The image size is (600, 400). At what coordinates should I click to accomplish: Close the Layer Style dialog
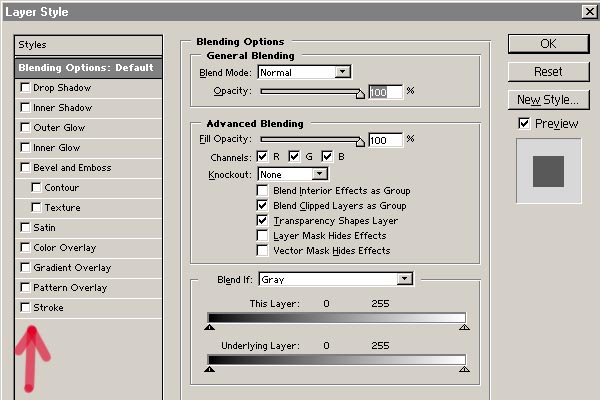coord(590,11)
